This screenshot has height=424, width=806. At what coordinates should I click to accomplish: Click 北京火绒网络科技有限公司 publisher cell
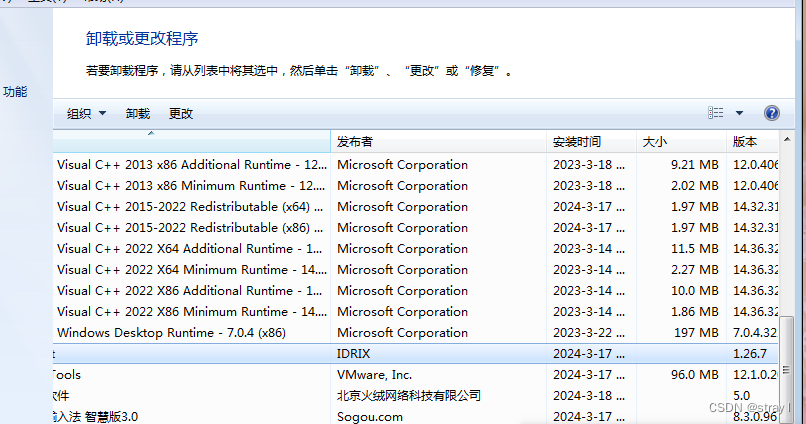pos(409,396)
